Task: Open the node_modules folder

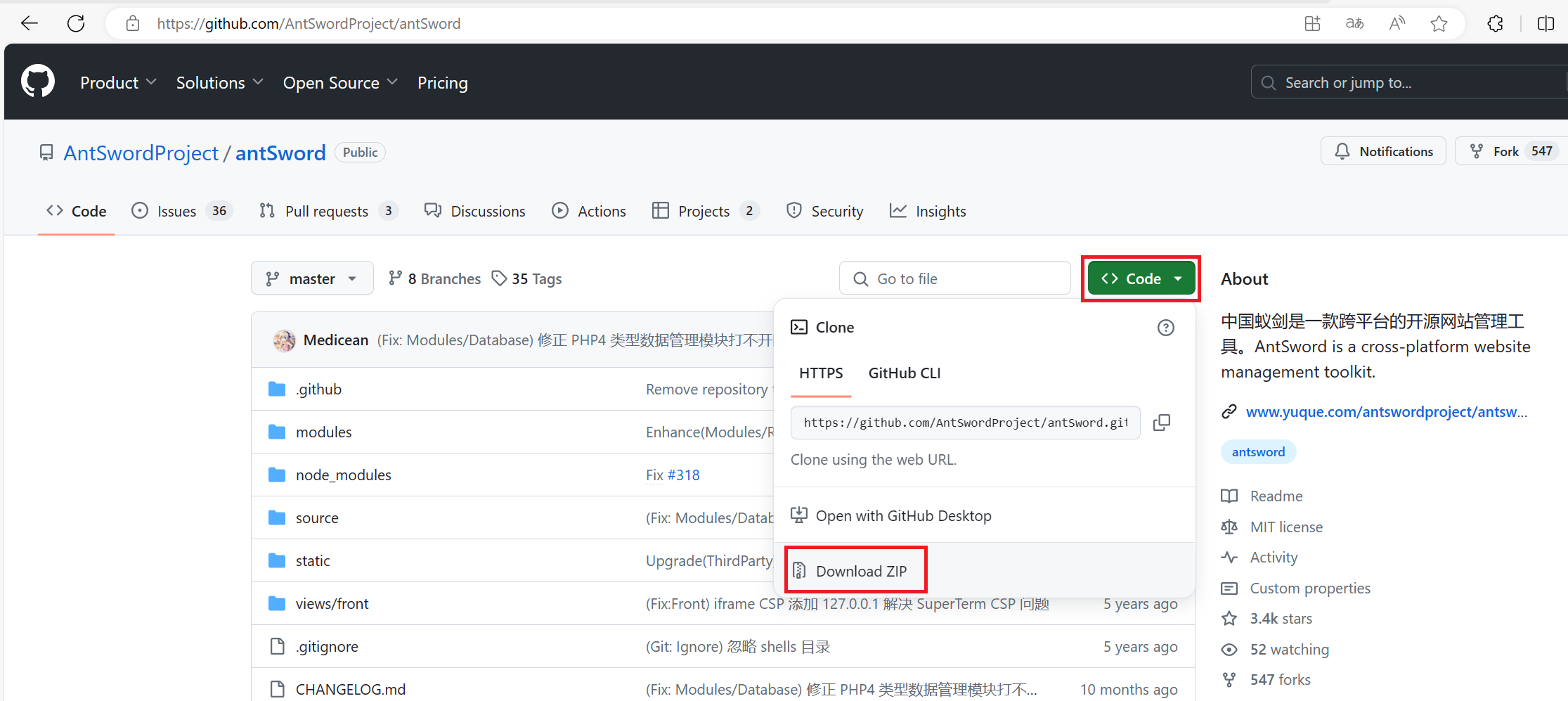Action: tap(344, 475)
